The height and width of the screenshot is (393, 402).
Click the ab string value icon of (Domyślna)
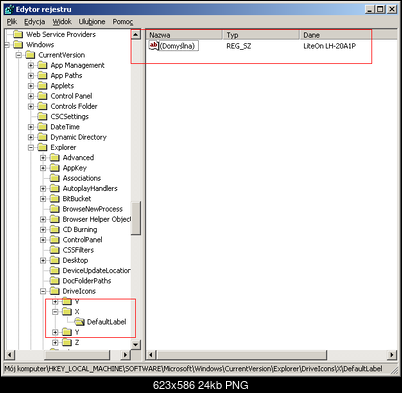pos(154,46)
